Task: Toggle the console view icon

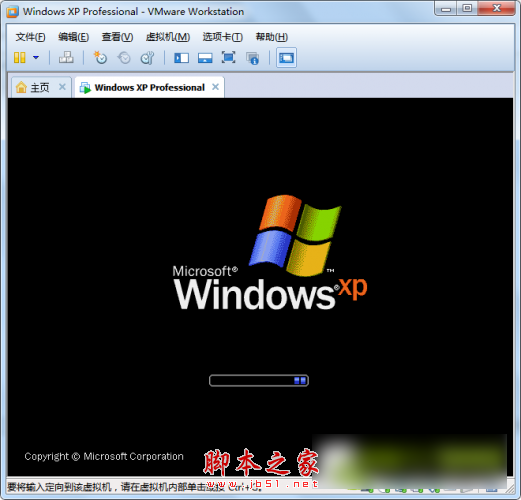Action: coord(286,58)
